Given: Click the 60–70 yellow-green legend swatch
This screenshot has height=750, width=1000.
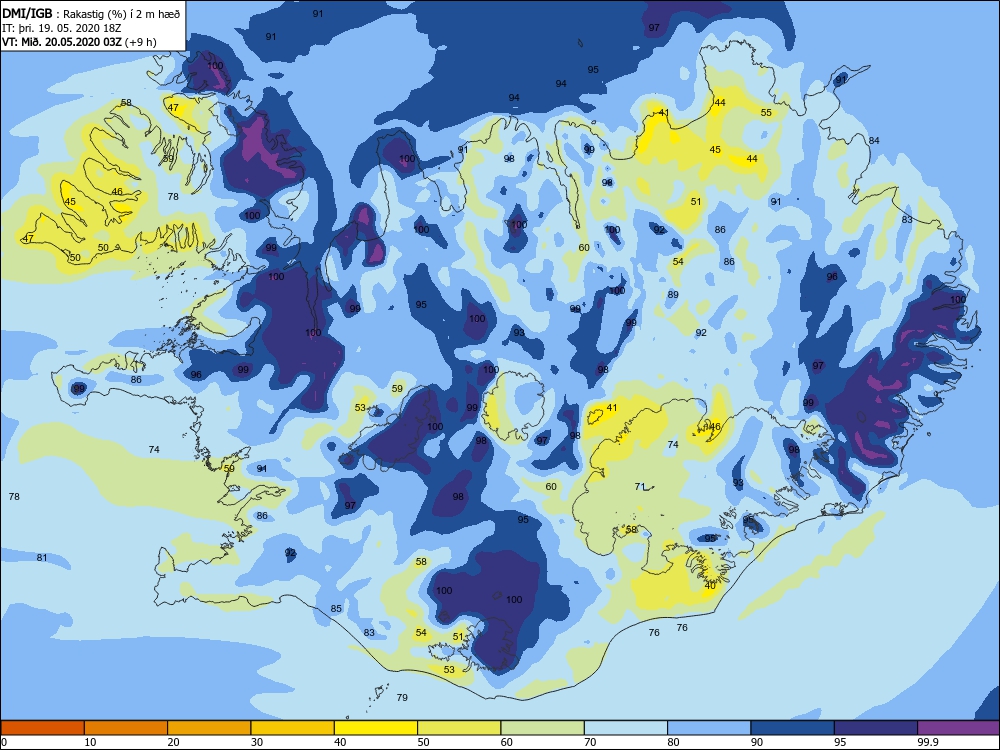Looking at the screenshot, I should pos(543,728).
